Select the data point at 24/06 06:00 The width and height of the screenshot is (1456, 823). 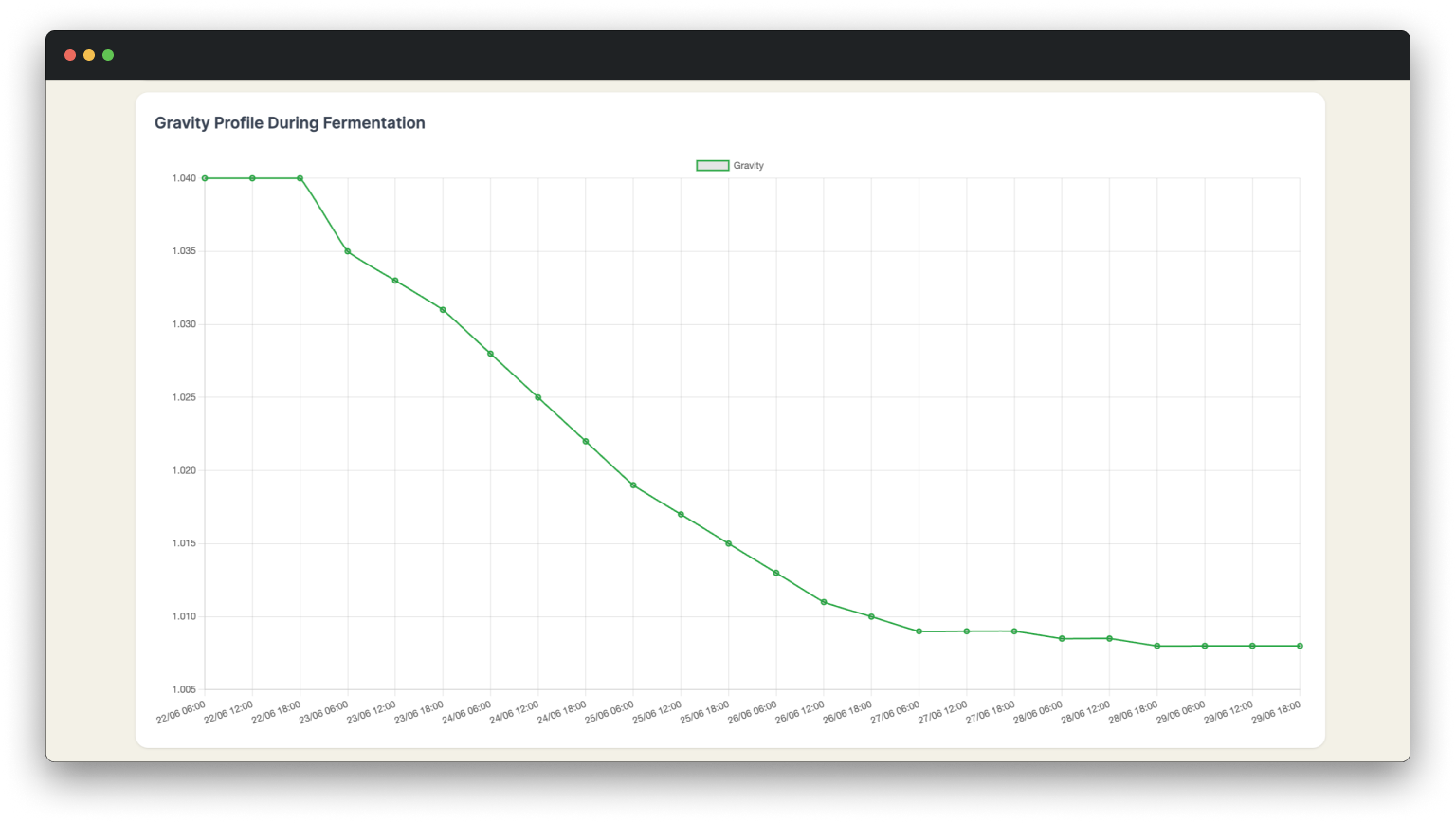click(490, 354)
